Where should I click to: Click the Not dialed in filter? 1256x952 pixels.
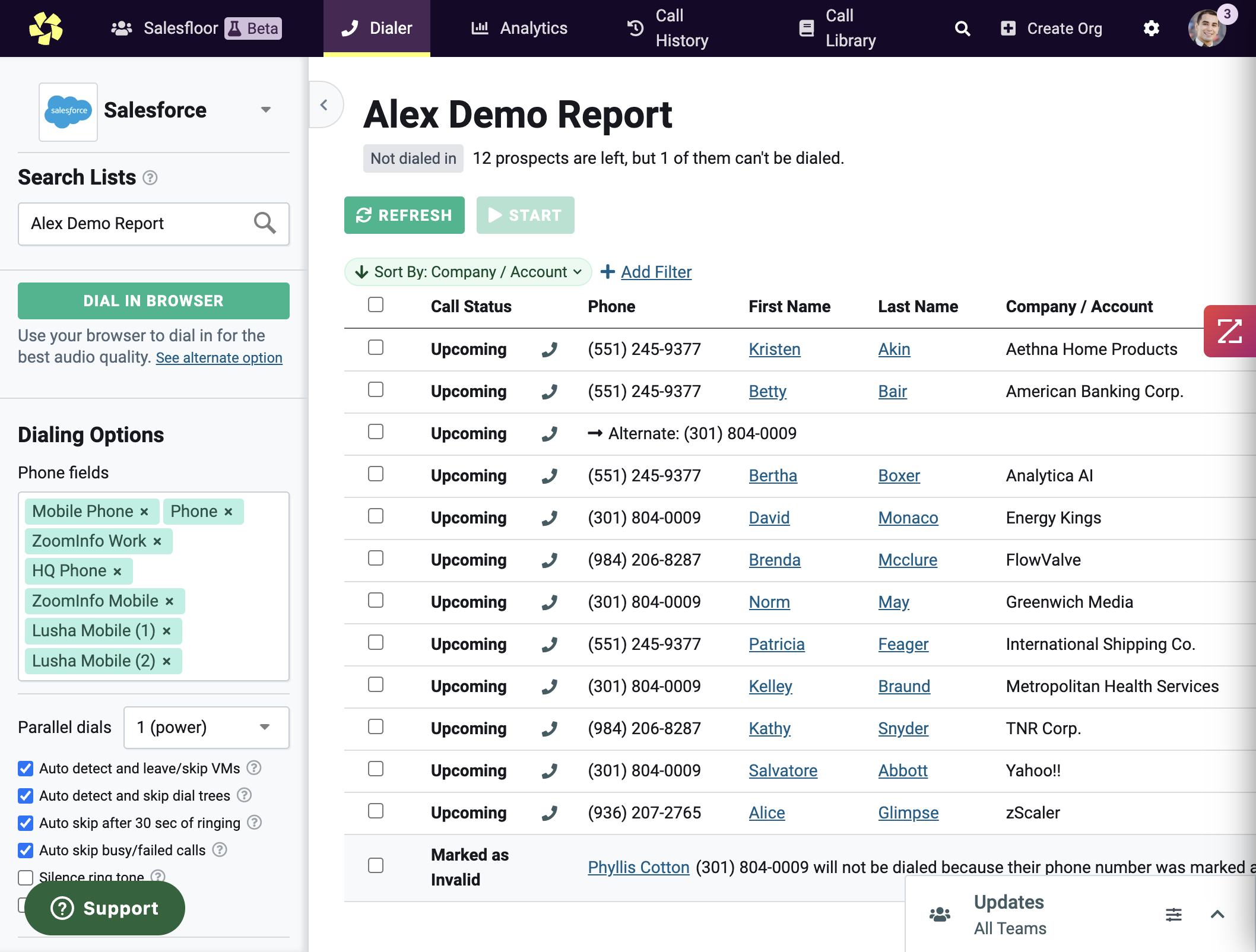[x=413, y=158]
